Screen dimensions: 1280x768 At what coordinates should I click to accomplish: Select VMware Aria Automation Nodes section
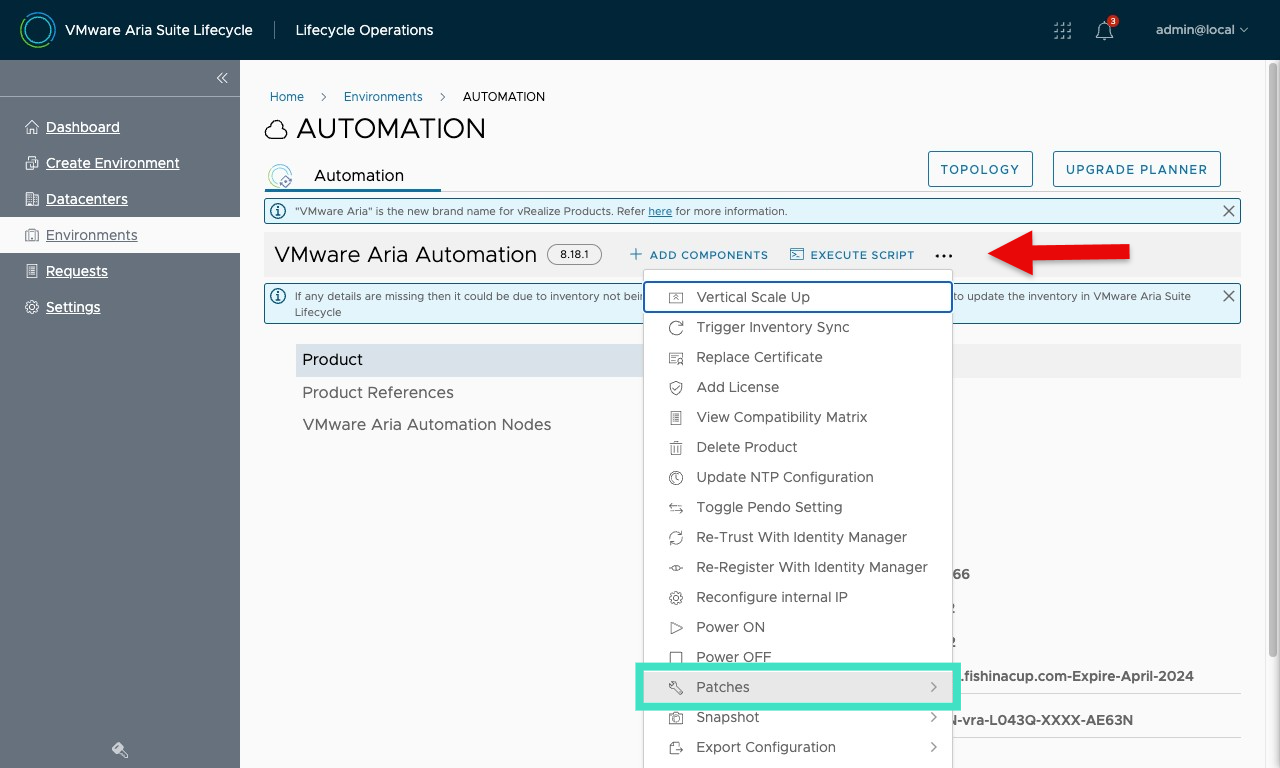click(427, 424)
